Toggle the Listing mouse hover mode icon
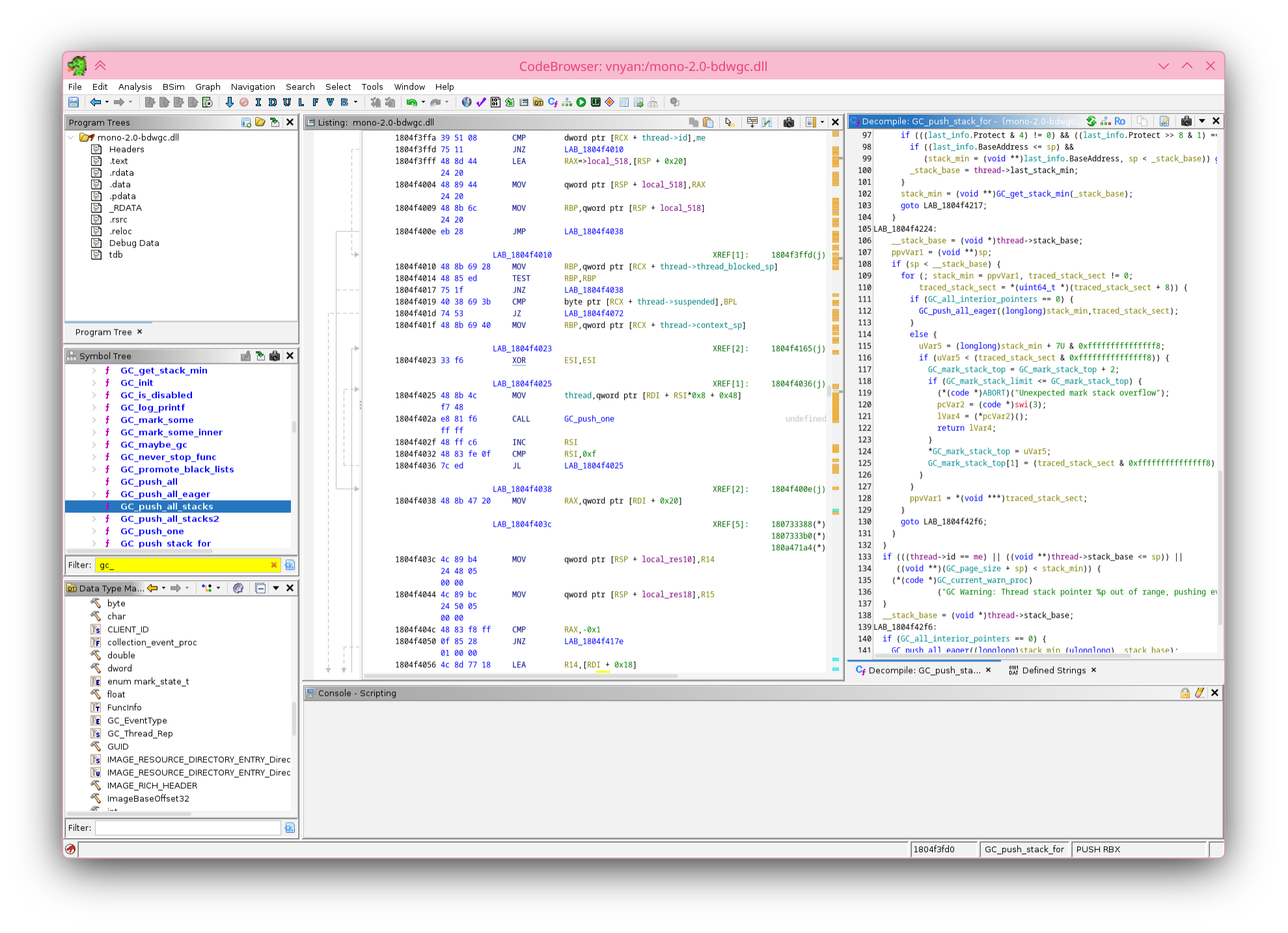This screenshot has width=1288, height=933. [x=729, y=122]
